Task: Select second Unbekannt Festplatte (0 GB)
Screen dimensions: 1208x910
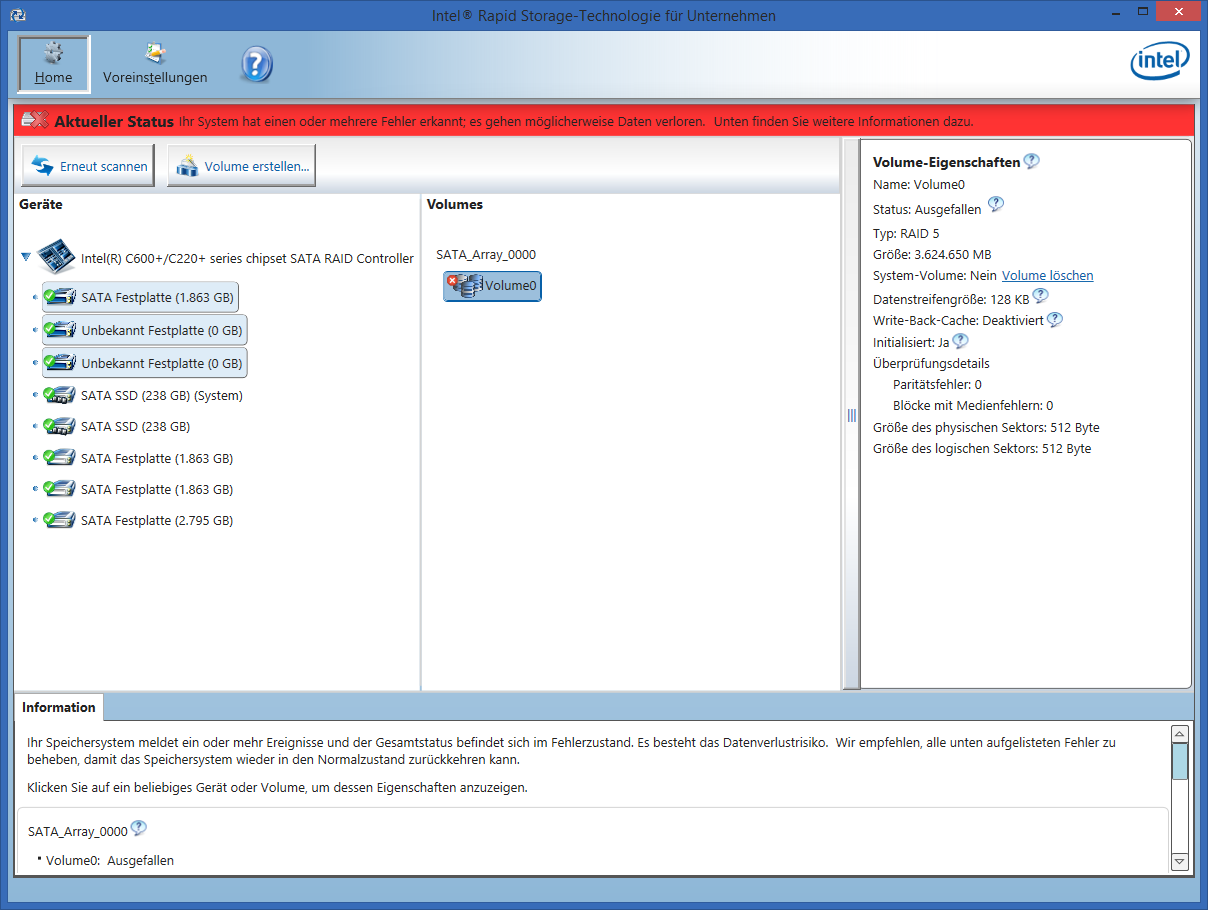Action: pyautogui.click(x=145, y=363)
